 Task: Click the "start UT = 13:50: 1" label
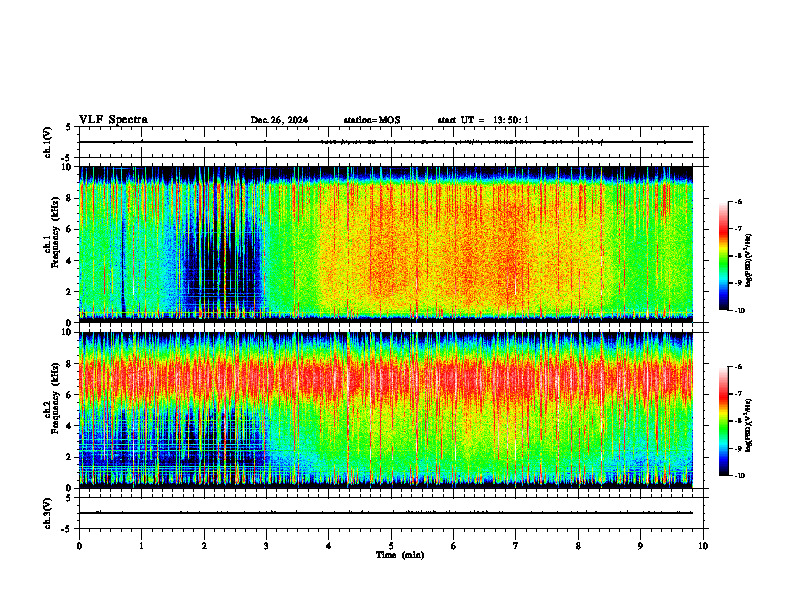(483, 120)
